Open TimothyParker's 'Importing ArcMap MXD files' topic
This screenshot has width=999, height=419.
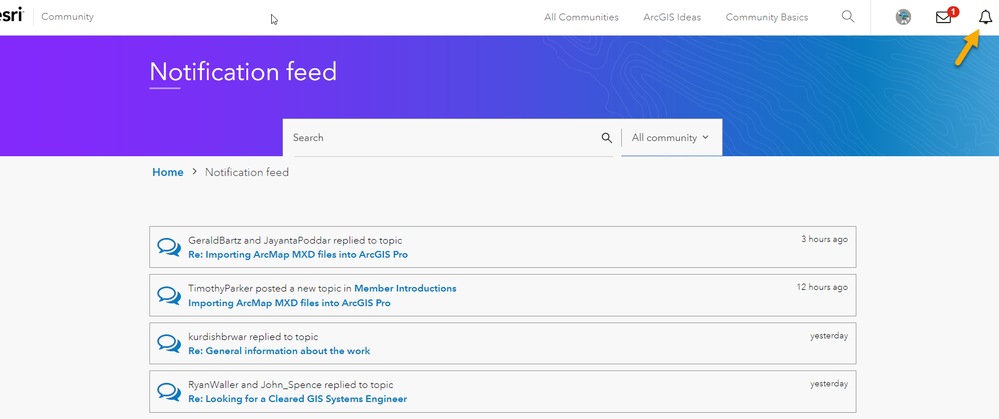coord(289,302)
